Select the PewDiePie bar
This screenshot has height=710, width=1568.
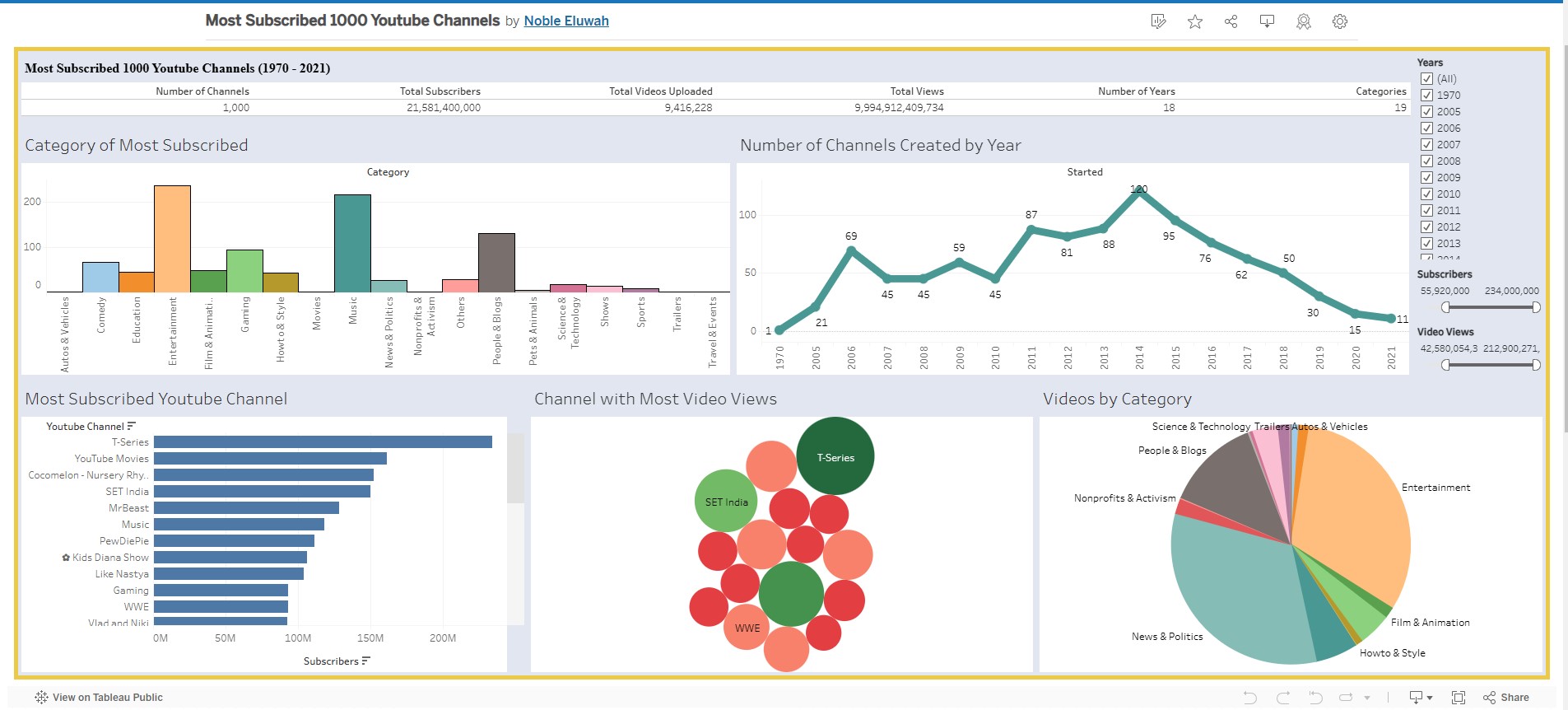click(x=234, y=541)
